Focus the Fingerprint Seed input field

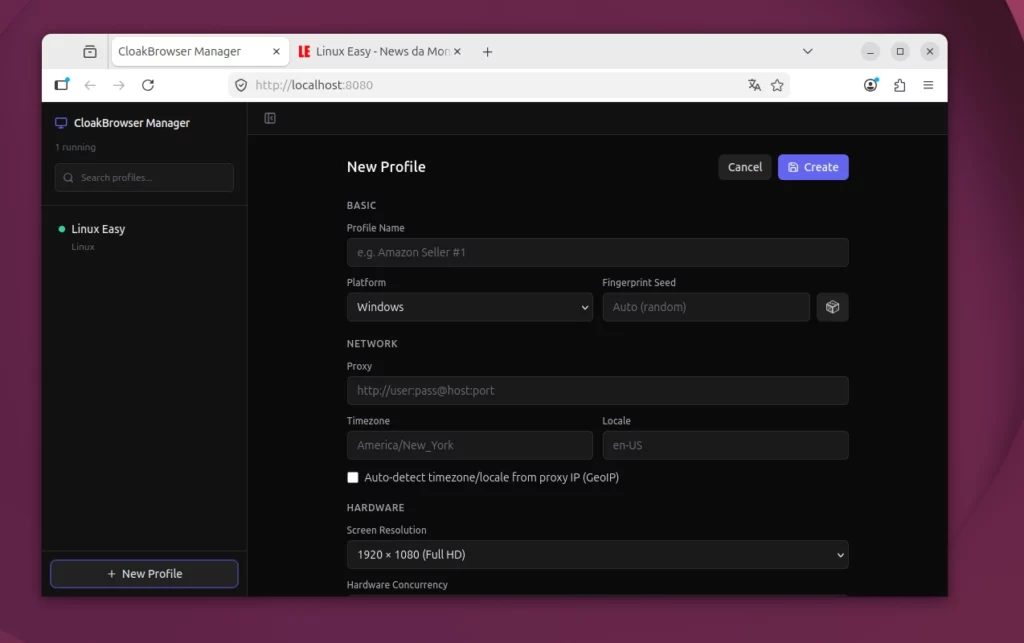click(x=706, y=307)
